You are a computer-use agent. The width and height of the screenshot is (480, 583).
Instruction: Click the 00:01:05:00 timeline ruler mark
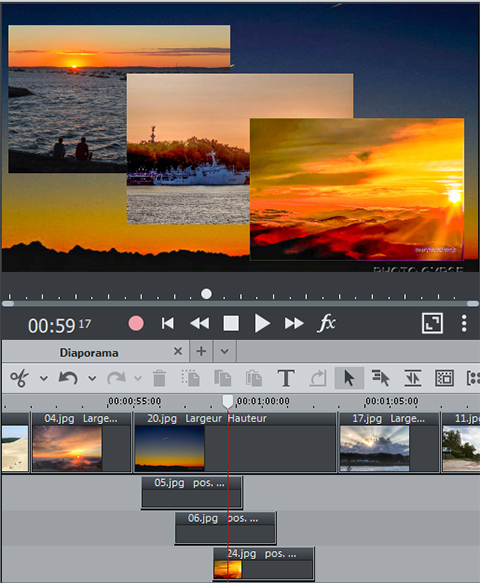coord(392,401)
